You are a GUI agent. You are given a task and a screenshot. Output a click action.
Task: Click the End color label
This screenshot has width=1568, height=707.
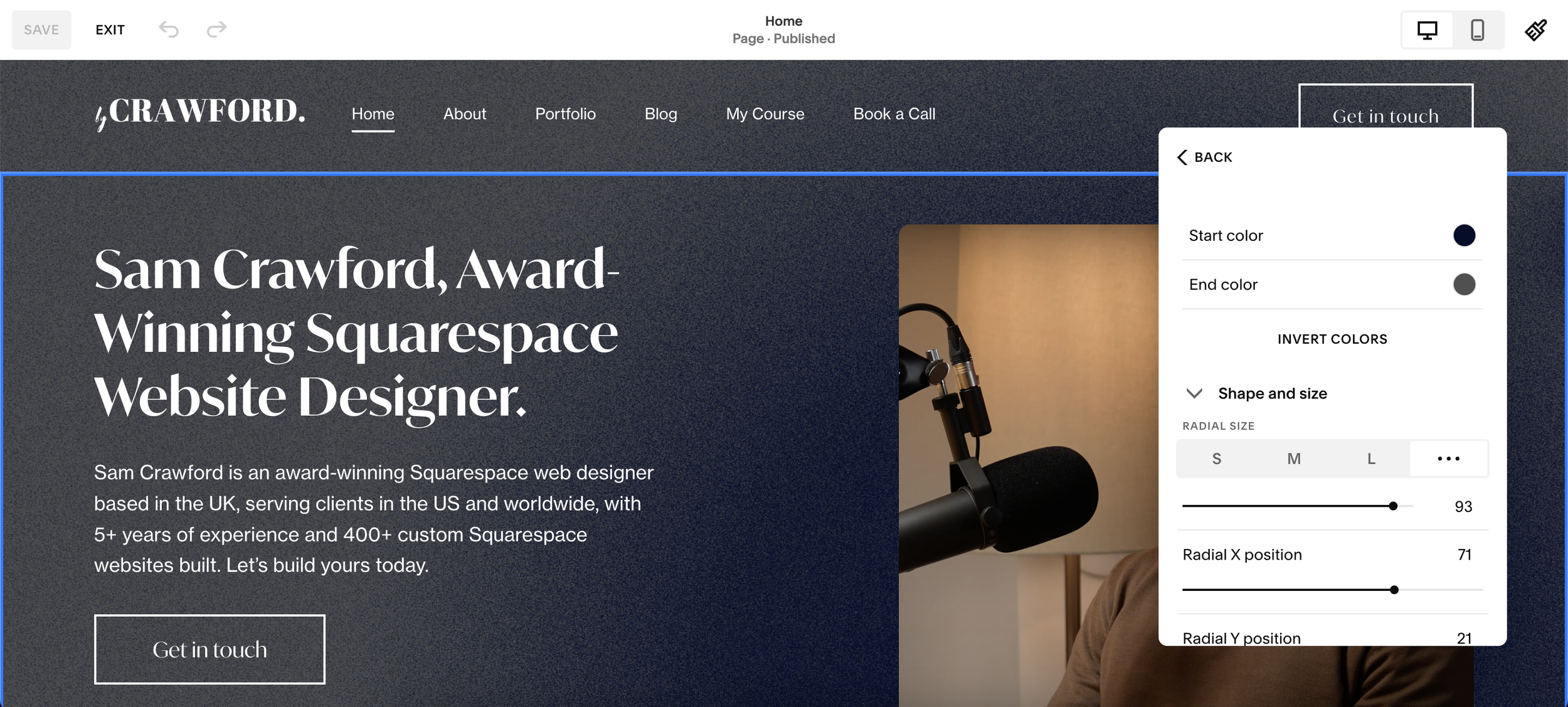(x=1223, y=285)
